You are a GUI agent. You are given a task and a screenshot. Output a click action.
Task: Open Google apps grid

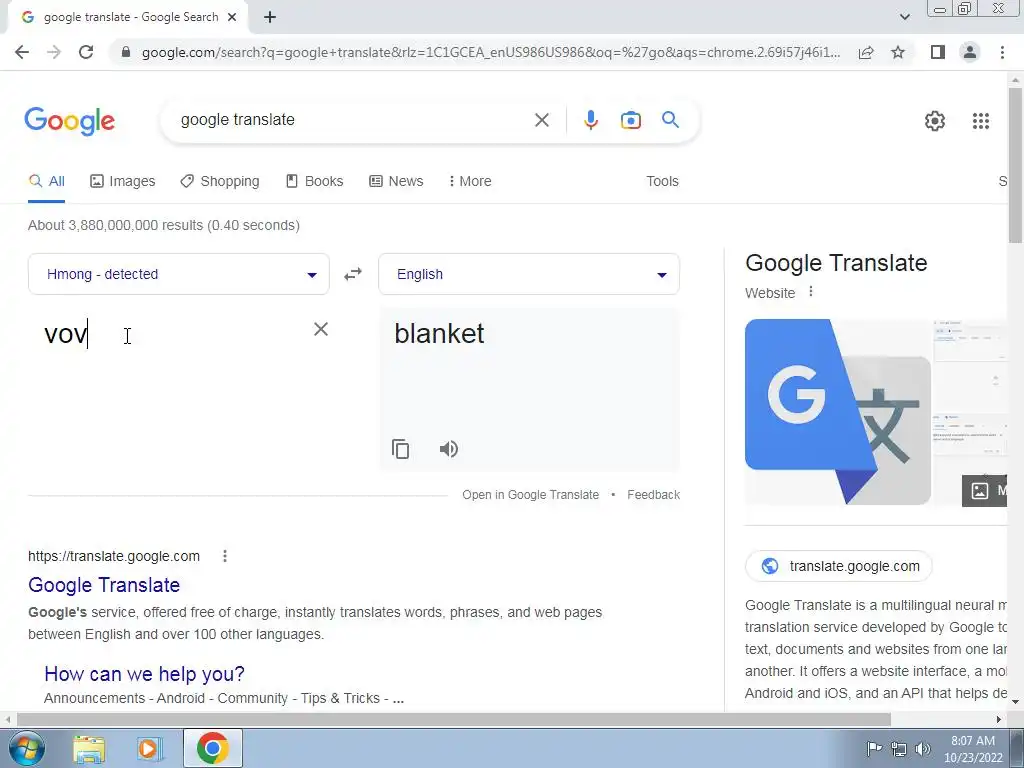coord(981,121)
